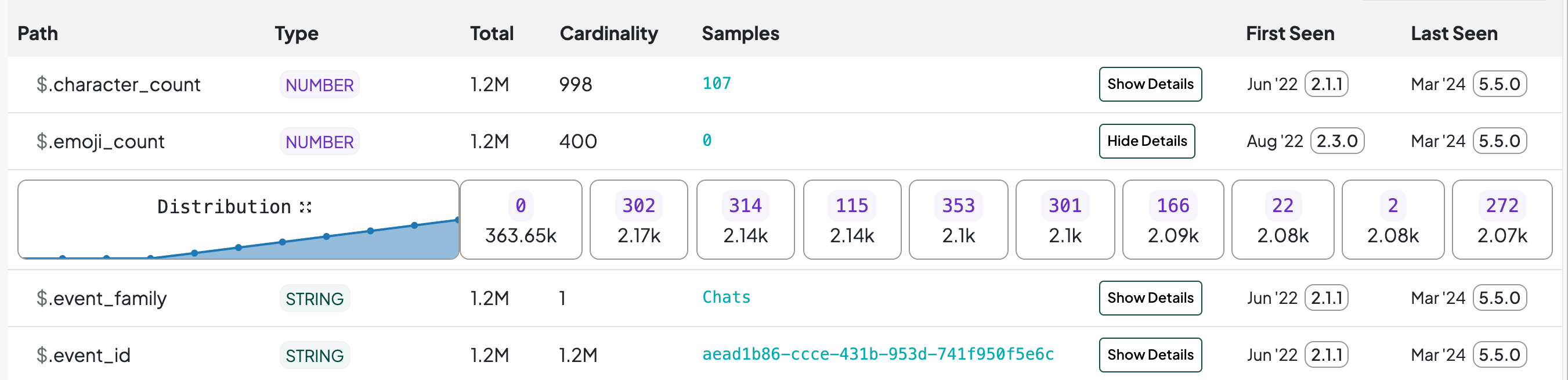Select the value 353 distribution card

pos(958,220)
